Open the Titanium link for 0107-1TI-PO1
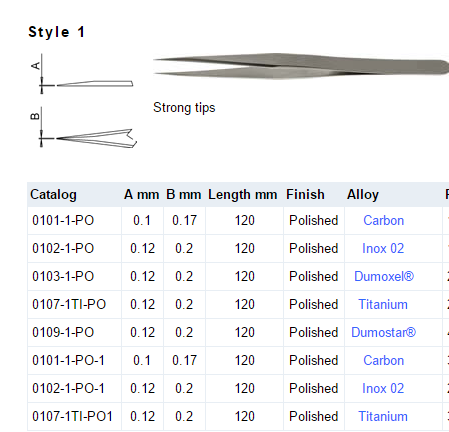This screenshot has width=449, height=432. pos(383,417)
